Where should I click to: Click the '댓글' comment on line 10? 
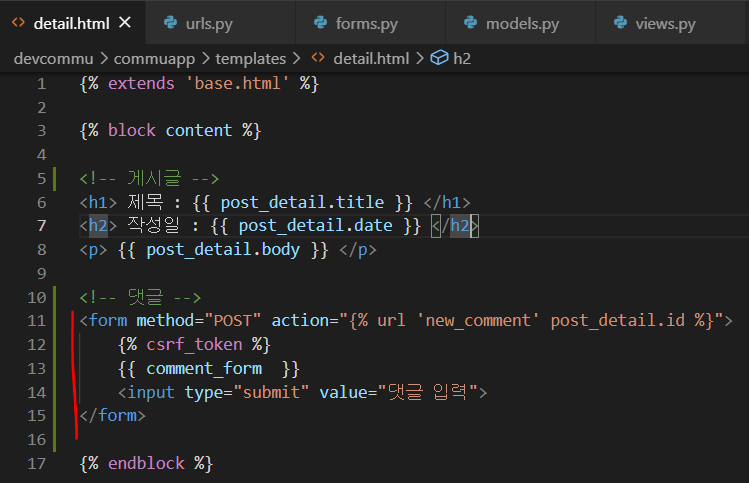(x=145, y=297)
